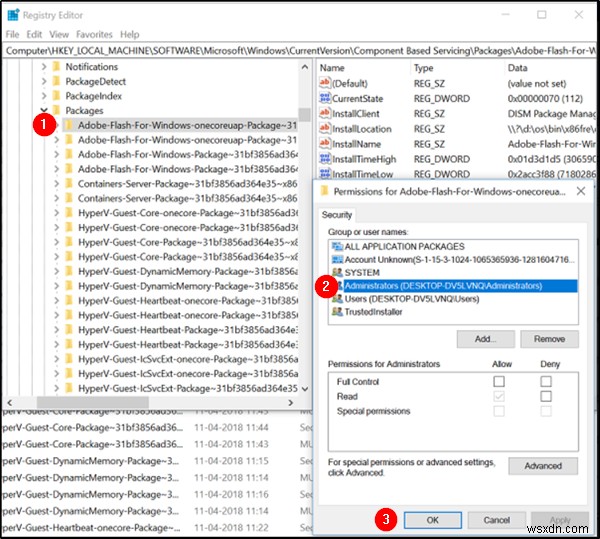Click scroll-left arrow of tree pane
Viewport: 600px width, 539px height.
10,402
